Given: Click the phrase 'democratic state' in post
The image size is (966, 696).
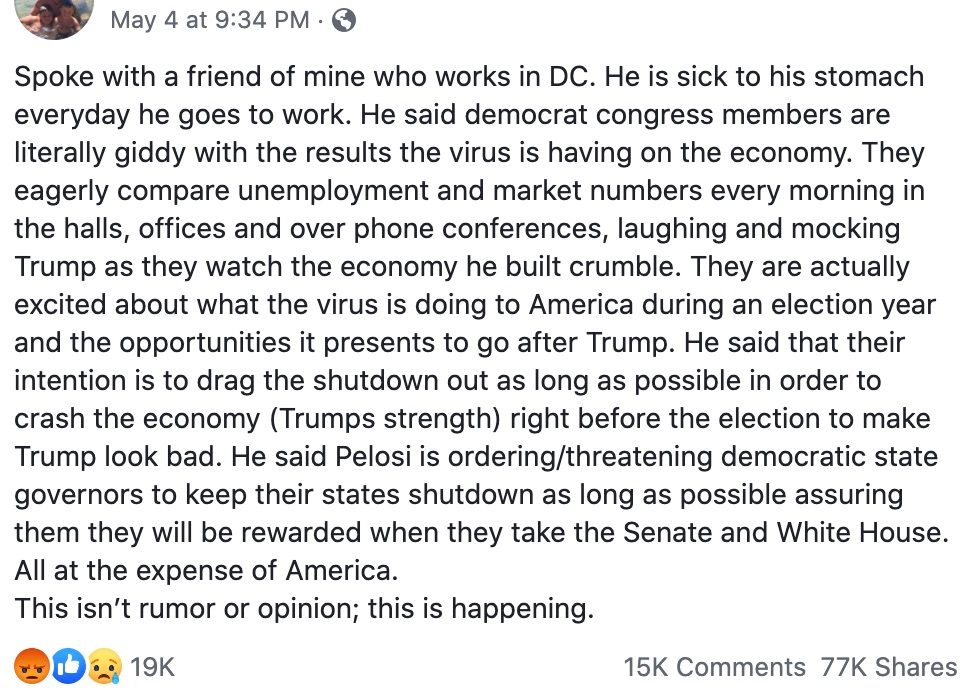Looking at the screenshot, I should pyautogui.click(x=829, y=457).
